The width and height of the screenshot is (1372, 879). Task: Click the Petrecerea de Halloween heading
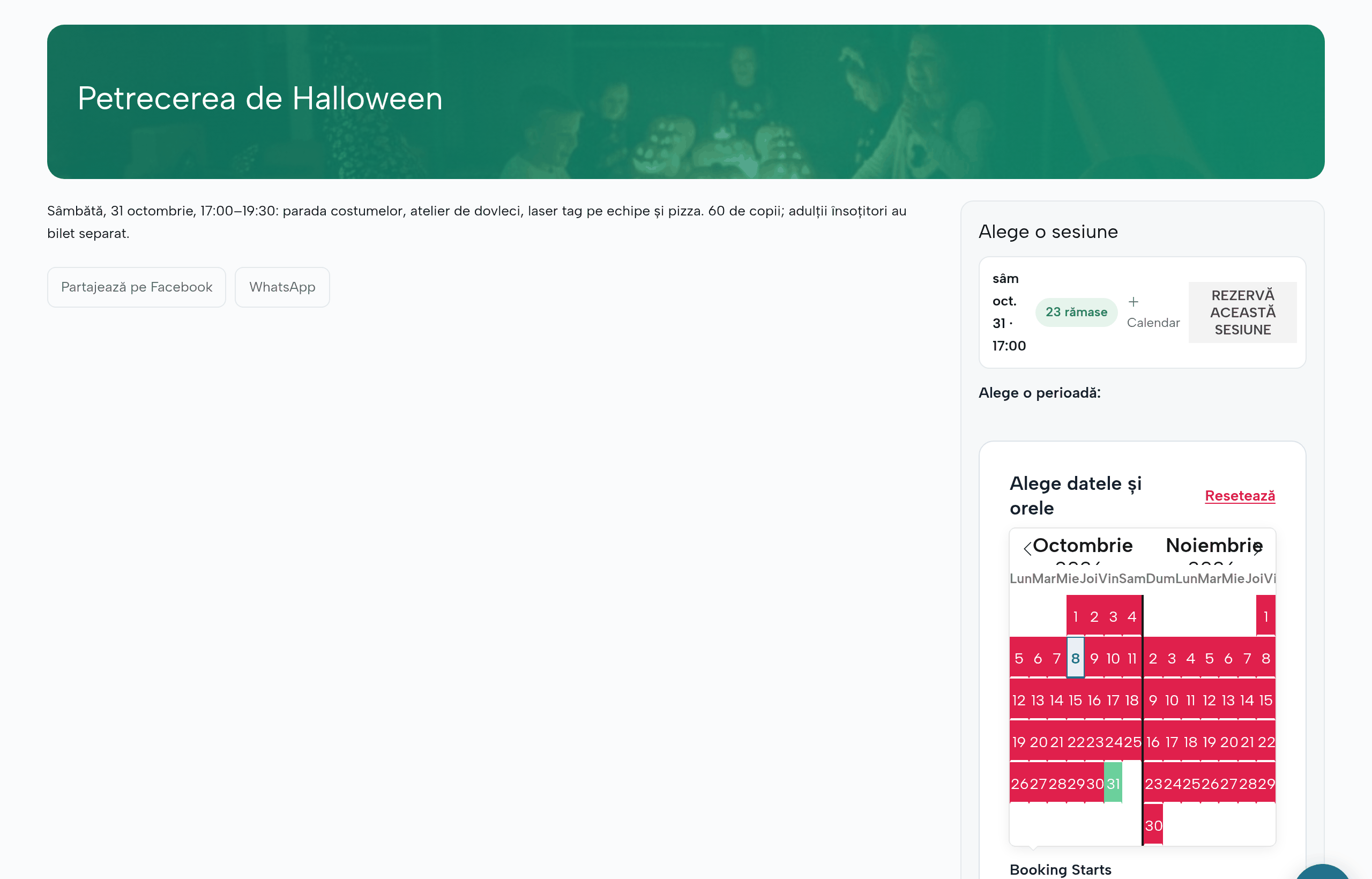(x=260, y=98)
